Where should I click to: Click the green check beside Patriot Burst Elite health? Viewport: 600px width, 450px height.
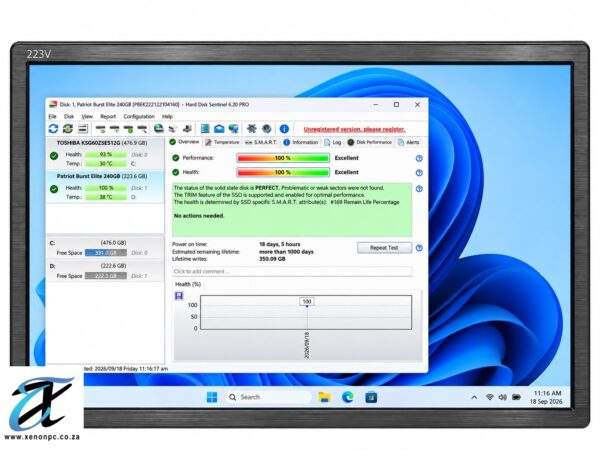(54, 189)
